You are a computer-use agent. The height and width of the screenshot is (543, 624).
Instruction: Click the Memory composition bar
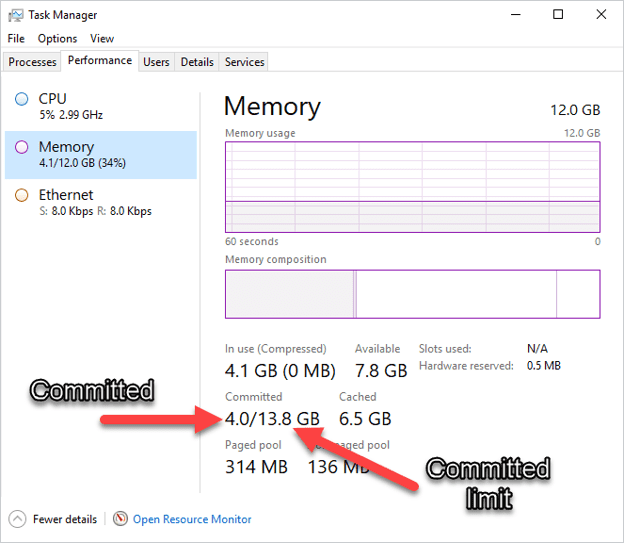click(x=413, y=294)
